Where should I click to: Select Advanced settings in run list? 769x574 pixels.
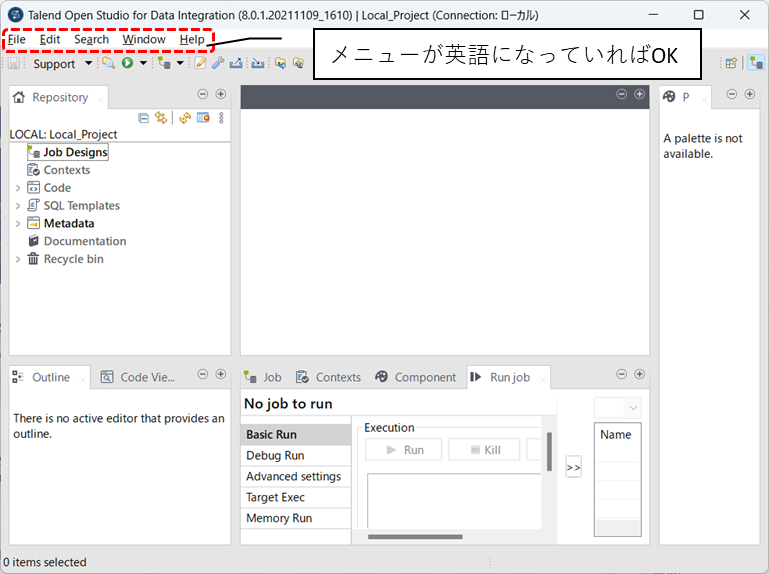(296, 476)
